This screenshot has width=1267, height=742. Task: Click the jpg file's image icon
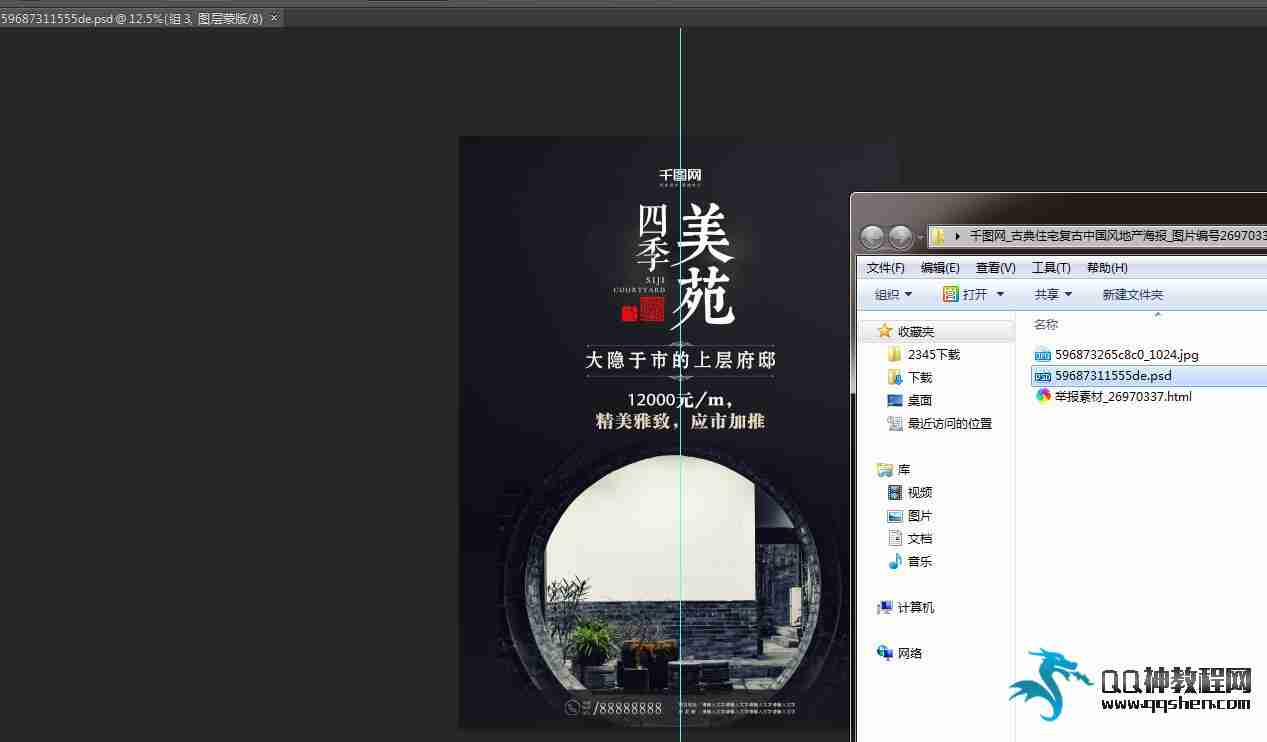(1043, 354)
